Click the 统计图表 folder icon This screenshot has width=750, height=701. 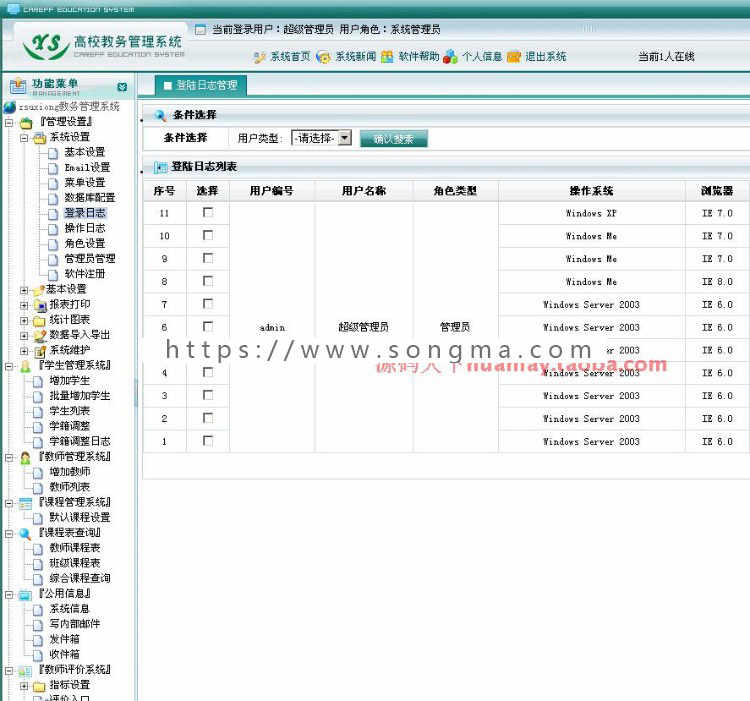click(39, 320)
